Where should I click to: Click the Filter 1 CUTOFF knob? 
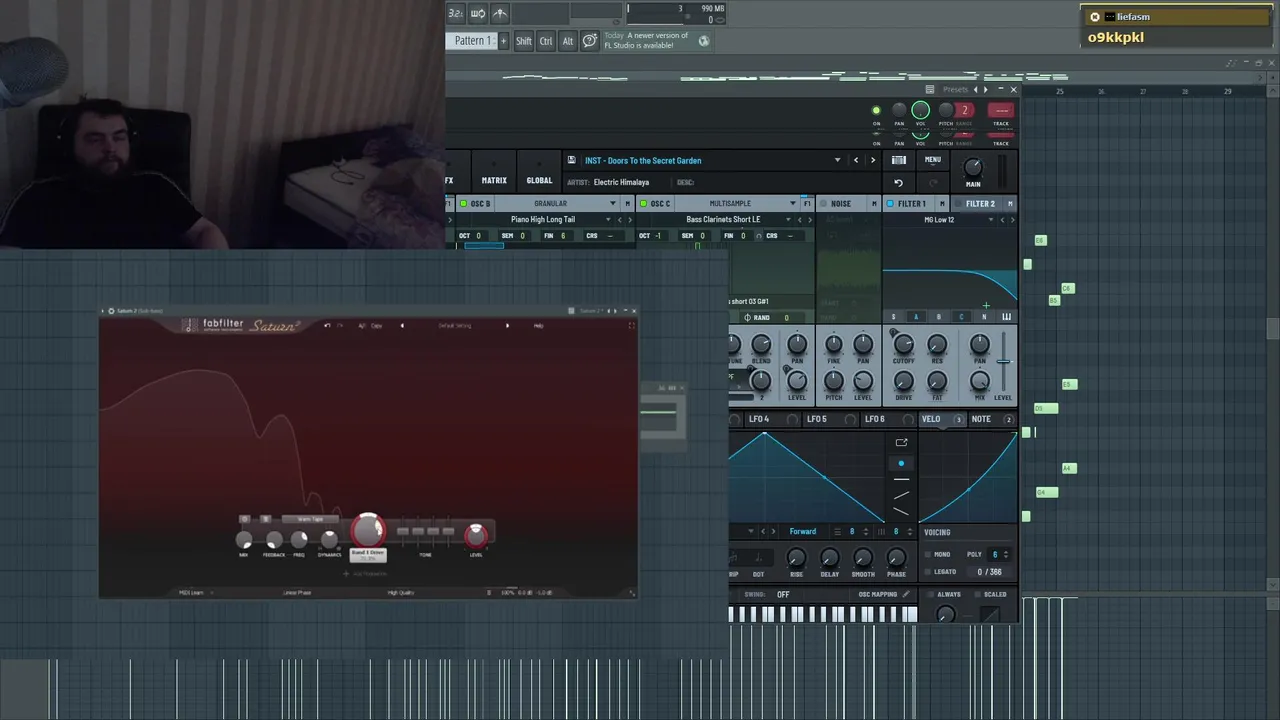[x=903, y=345]
